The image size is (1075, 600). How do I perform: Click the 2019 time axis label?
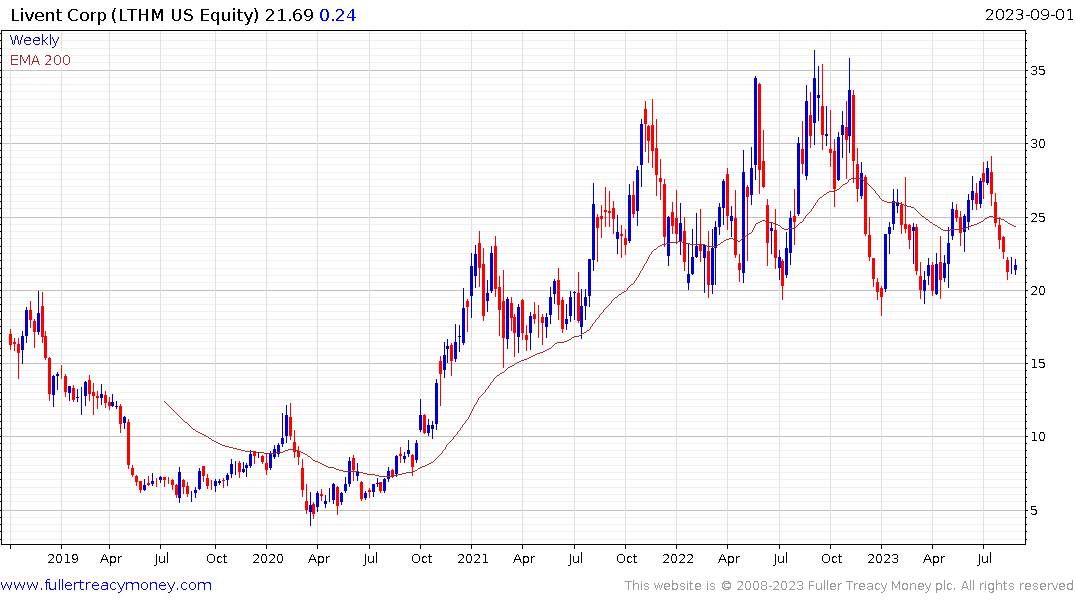click(x=62, y=558)
